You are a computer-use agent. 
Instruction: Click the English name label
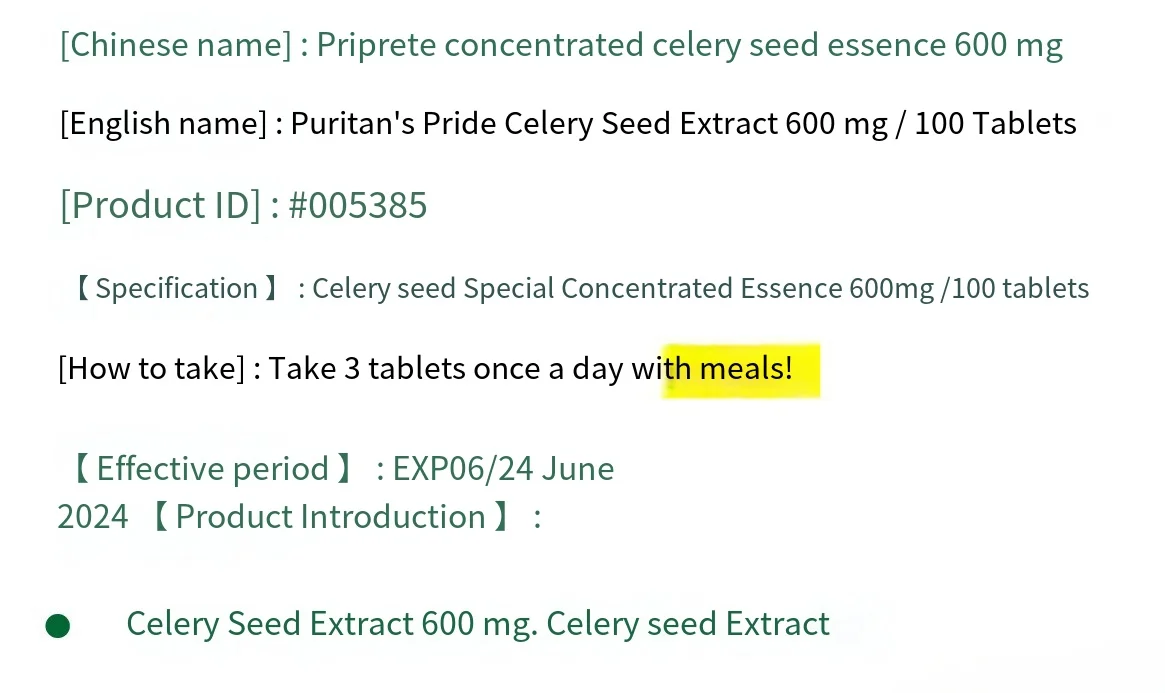[x=163, y=123]
